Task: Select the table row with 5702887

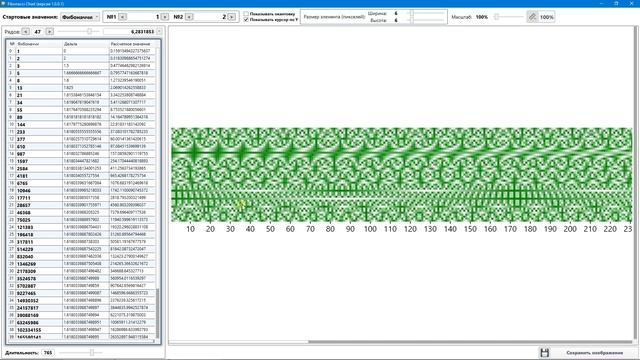Action: (x=82, y=286)
